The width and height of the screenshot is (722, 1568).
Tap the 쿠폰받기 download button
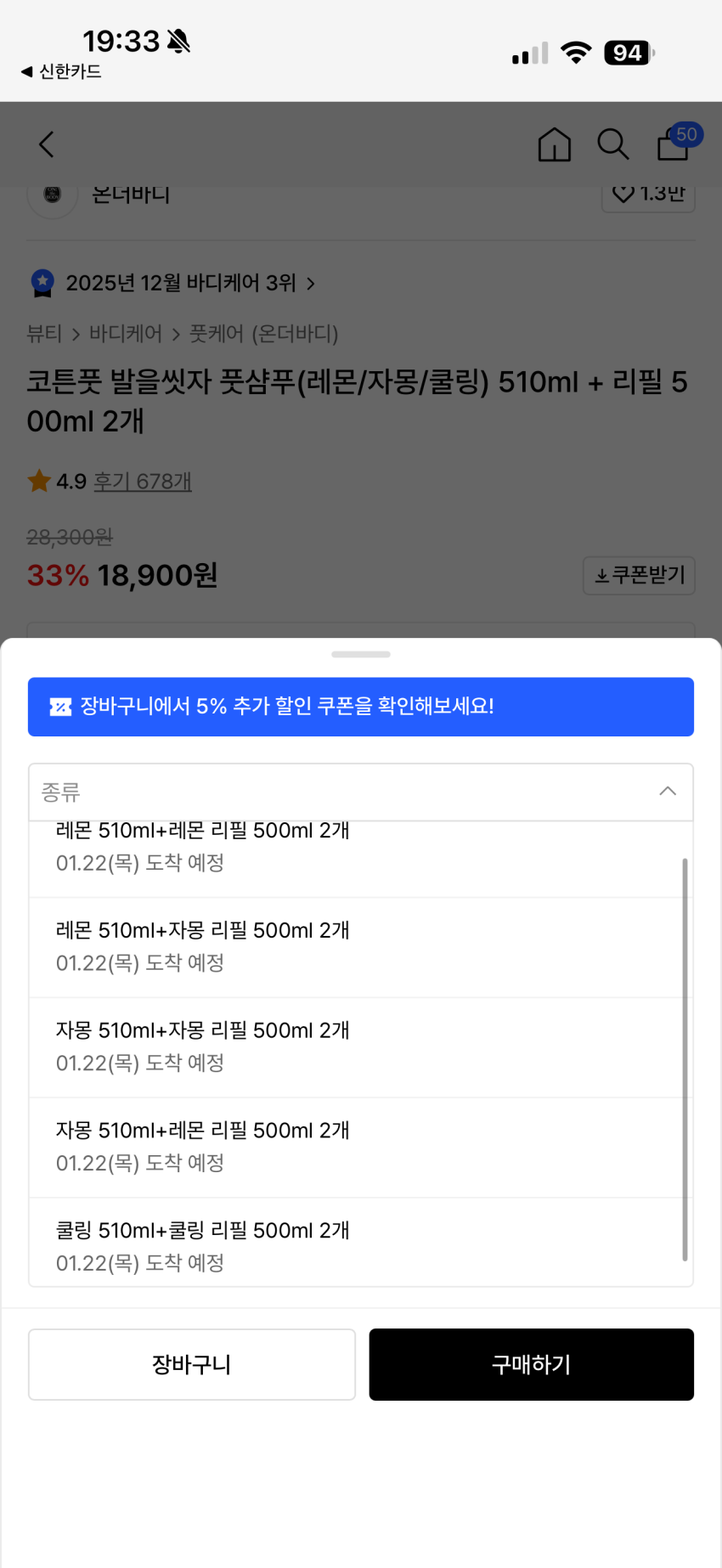pyautogui.click(x=639, y=575)
